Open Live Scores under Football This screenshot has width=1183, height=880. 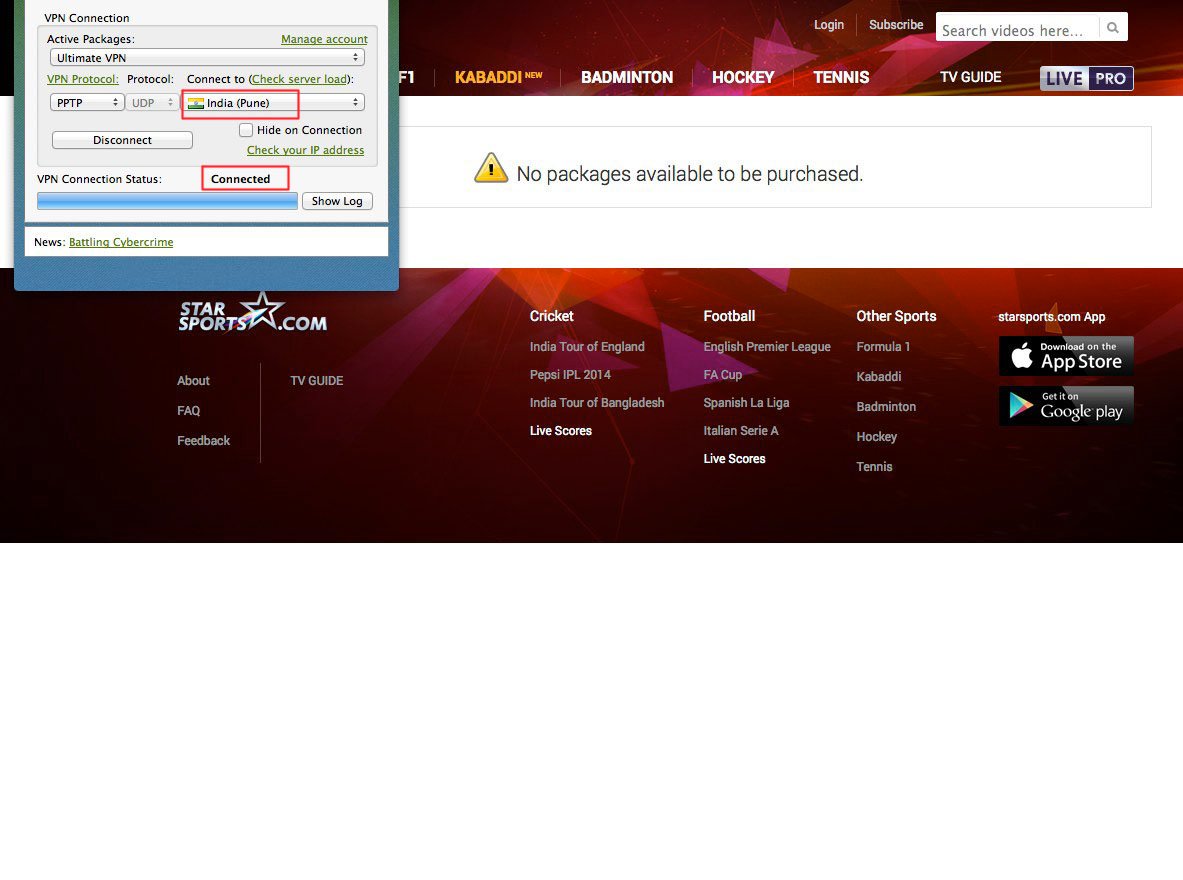(x=734, y=459)
